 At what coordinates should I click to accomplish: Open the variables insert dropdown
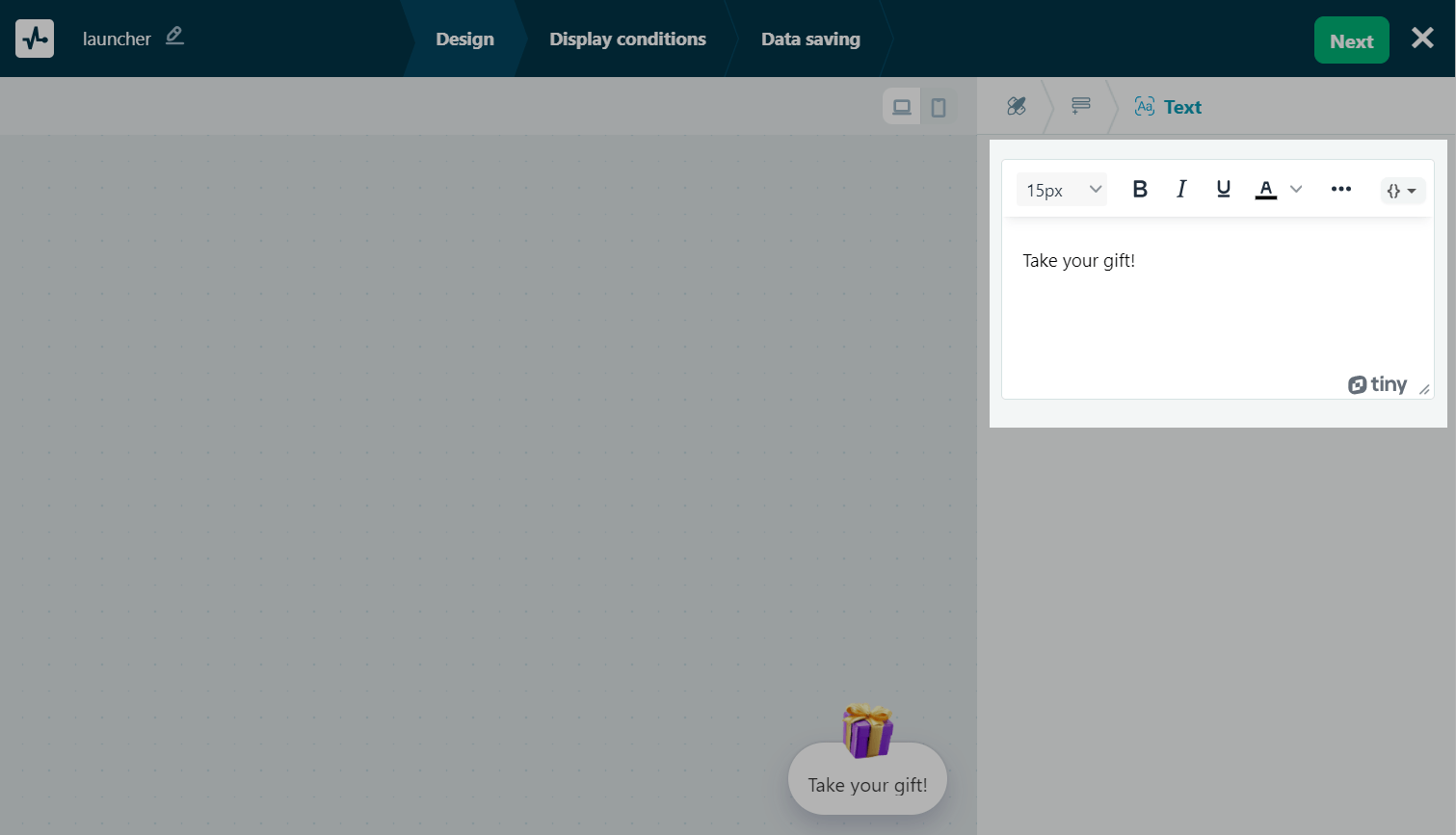(1402, 191)
